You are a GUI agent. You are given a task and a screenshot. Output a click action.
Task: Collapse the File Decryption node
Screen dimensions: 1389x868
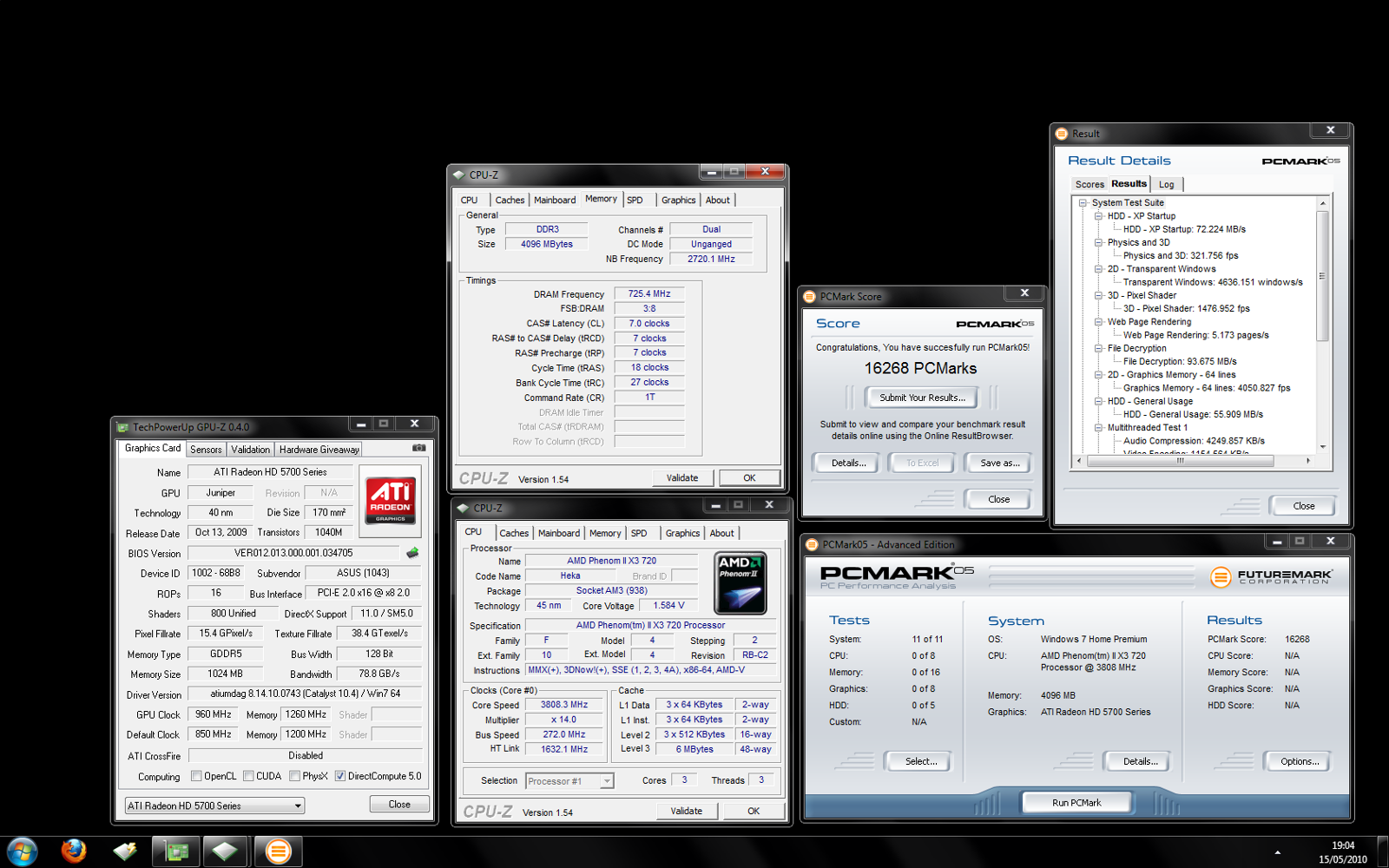1098,348
